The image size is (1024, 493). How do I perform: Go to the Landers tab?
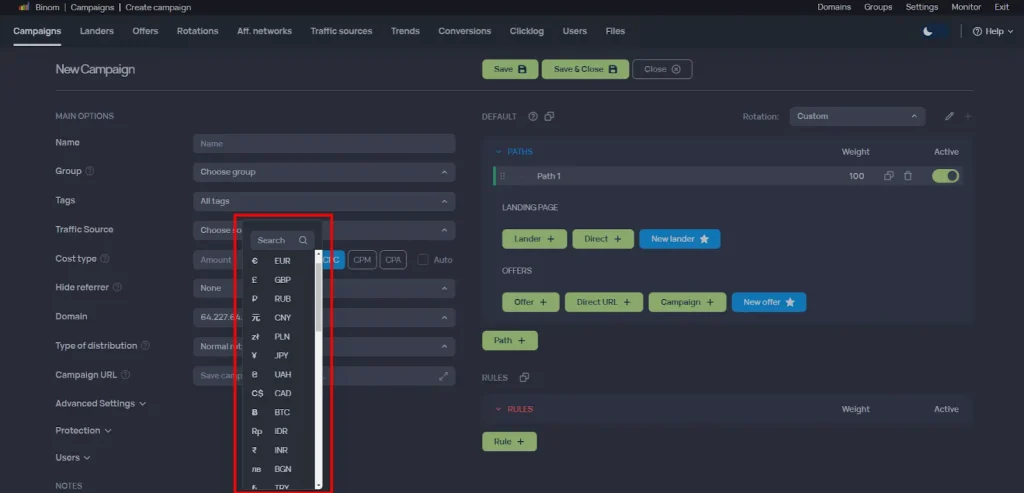[97, 31]
